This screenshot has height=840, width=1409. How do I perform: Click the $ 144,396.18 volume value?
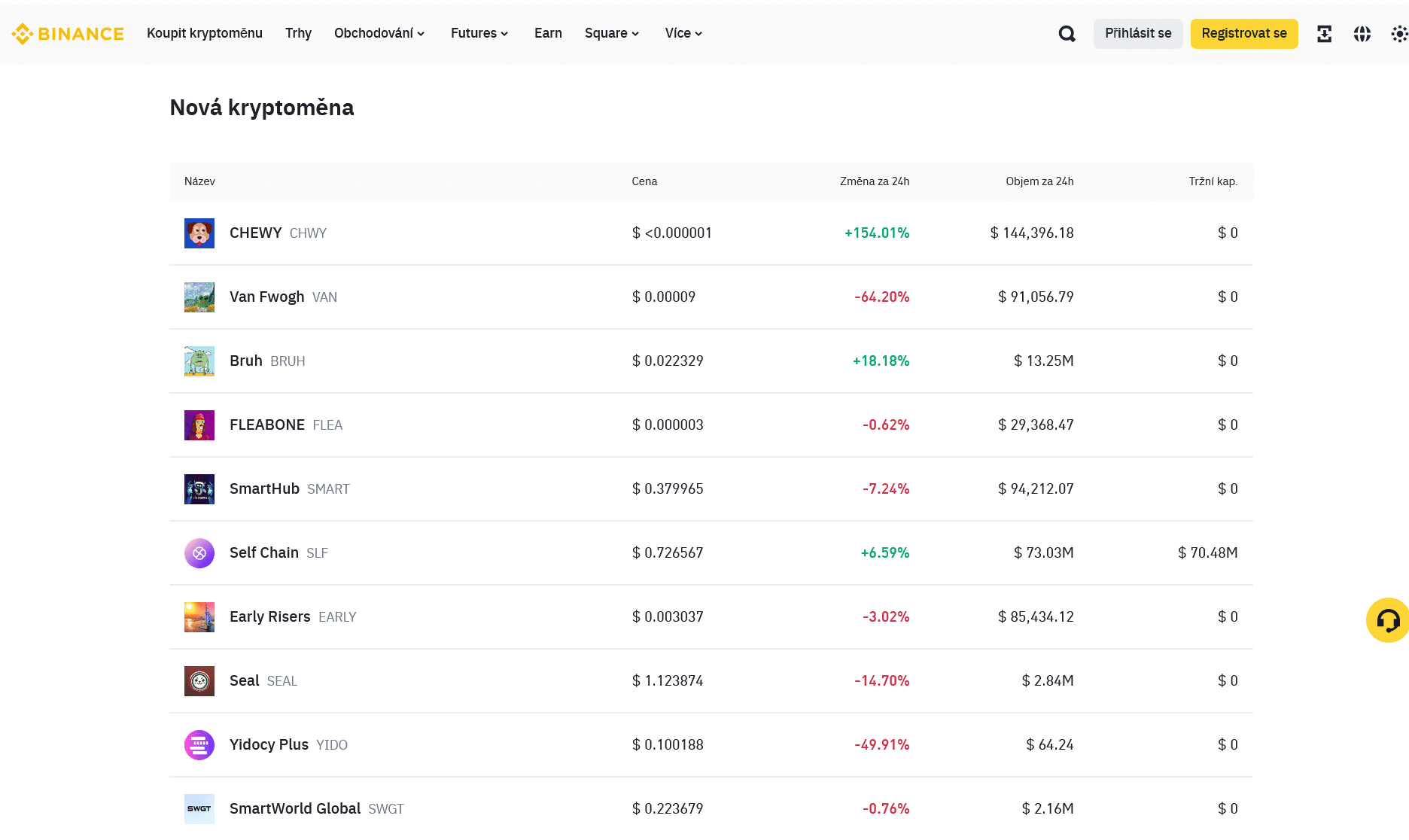1032,233
